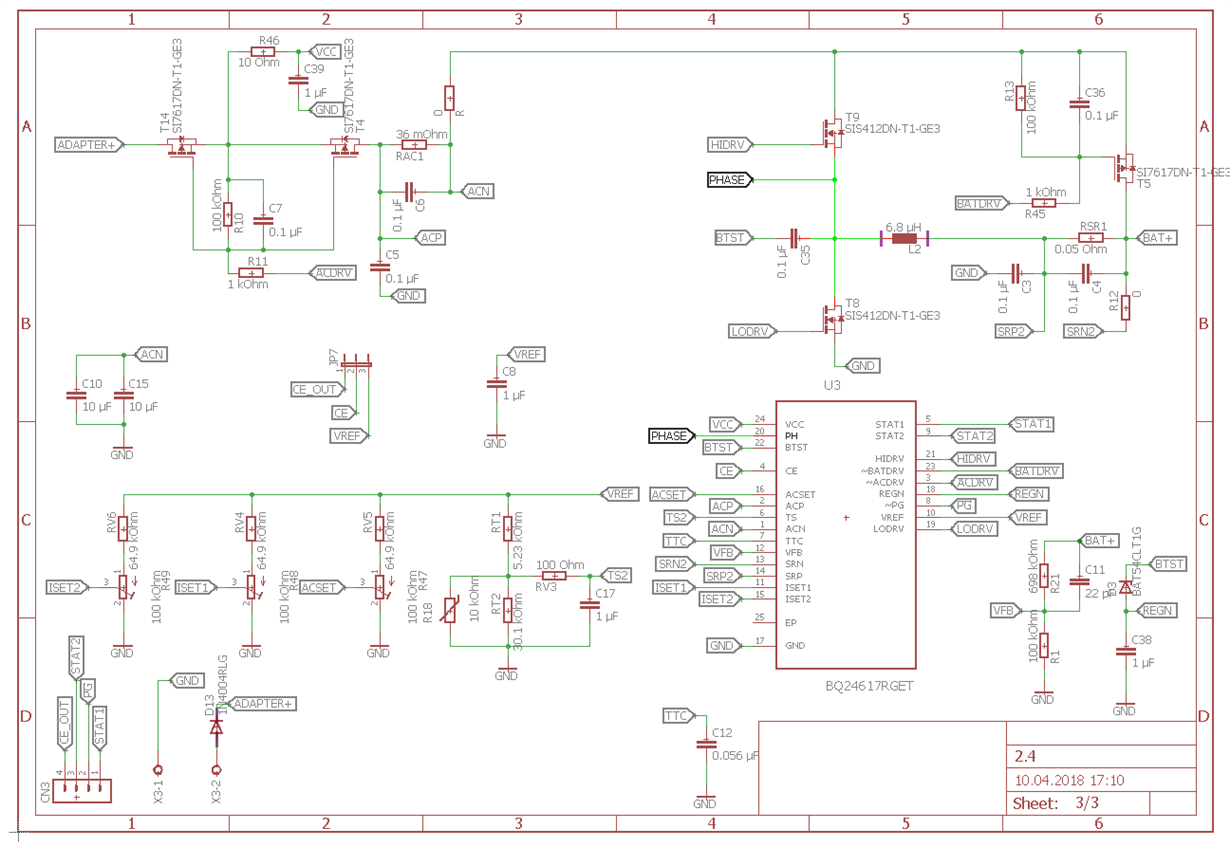Screen dimensions: 1230x865
Task: Click capacitor C6 symbol
Action: pyautogui.click(x=410, y=190)
